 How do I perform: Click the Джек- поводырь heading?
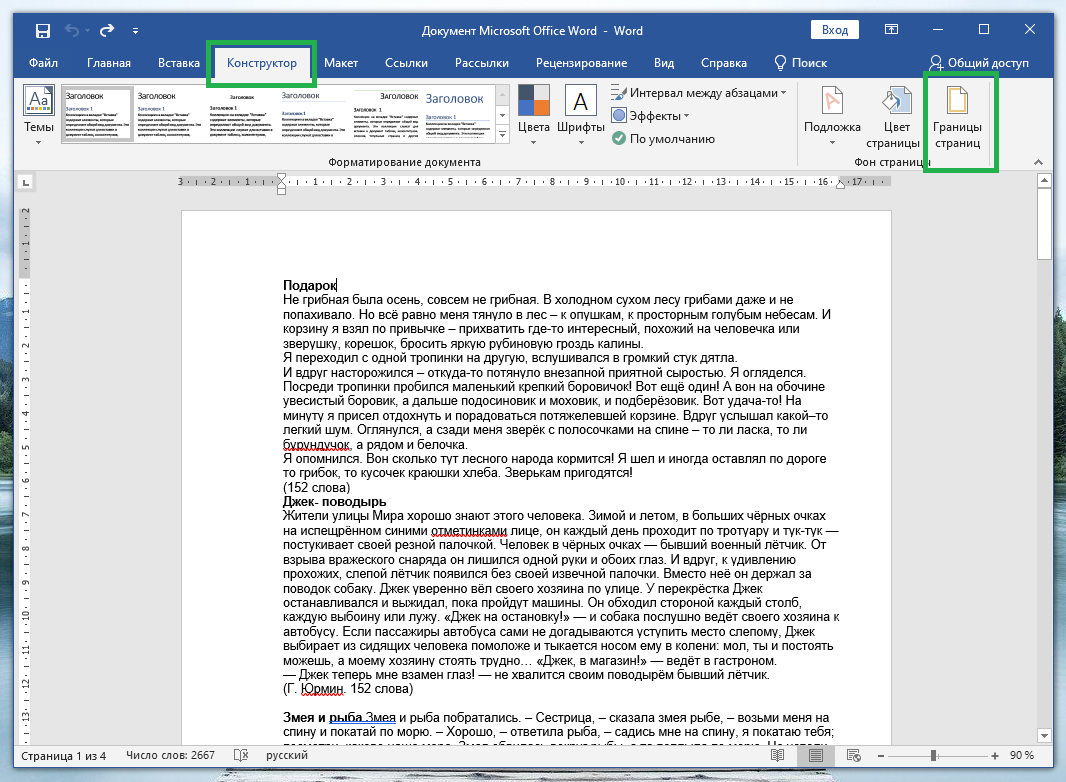[334, 502]
